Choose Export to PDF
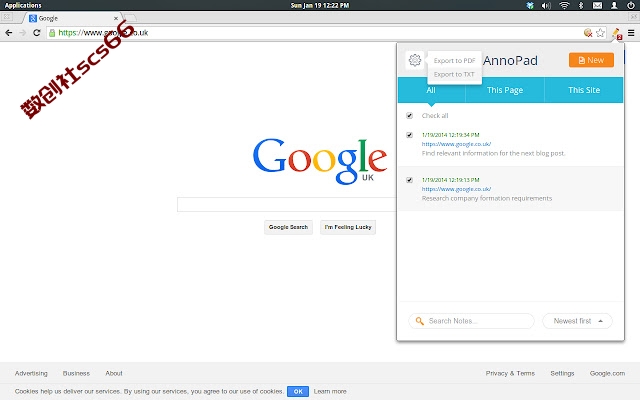The image size is (640, 400). pyautogui.click(x=454, y=60)
